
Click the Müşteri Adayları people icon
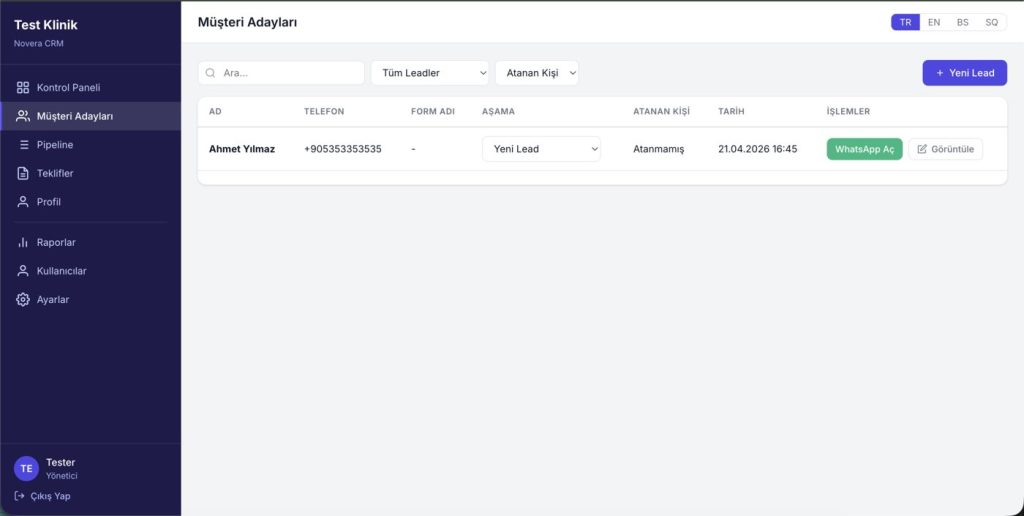[23, 116]
